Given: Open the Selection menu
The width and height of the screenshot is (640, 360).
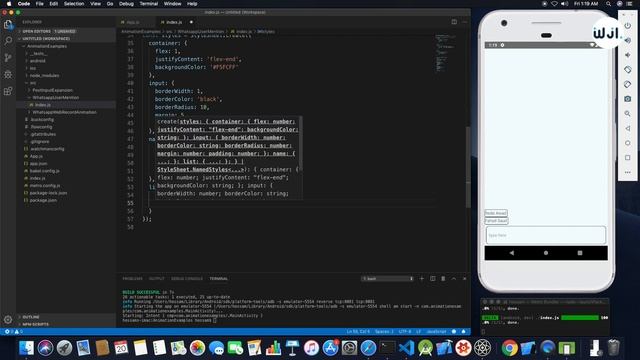Looking at the screenshot, I should [74, 4].
